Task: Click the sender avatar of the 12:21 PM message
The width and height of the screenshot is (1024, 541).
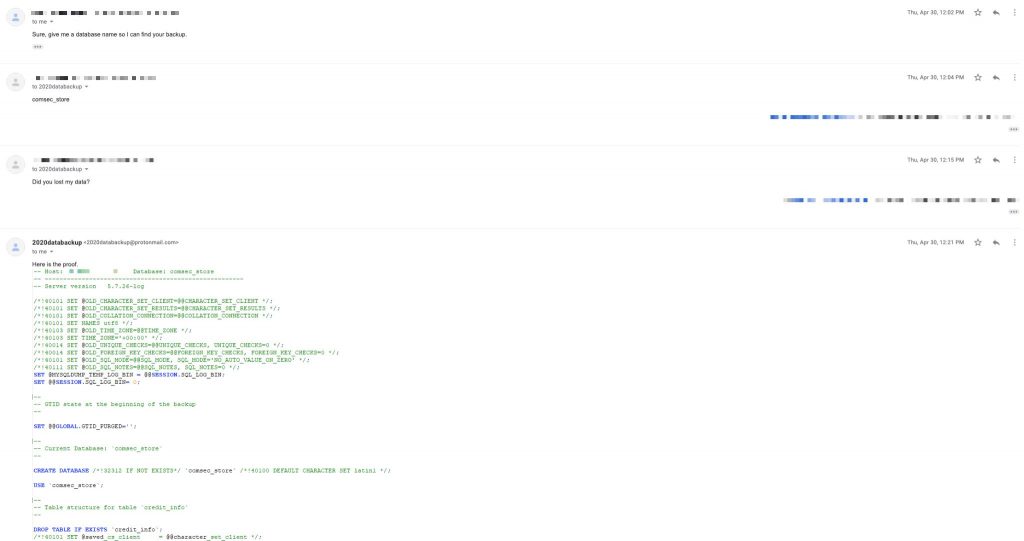Action: (15, 245)
